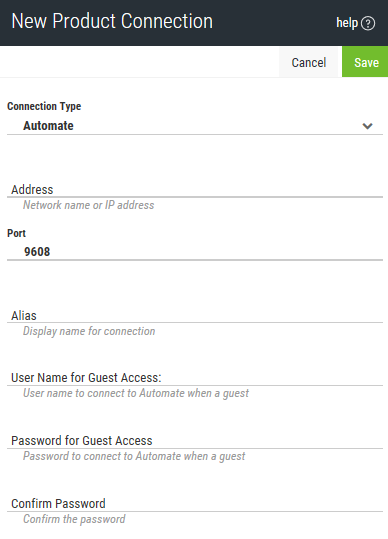This screenshot has width=388, height=539.
Task: Click the 'Confirm the password' hint text
Action: [74, 519]
